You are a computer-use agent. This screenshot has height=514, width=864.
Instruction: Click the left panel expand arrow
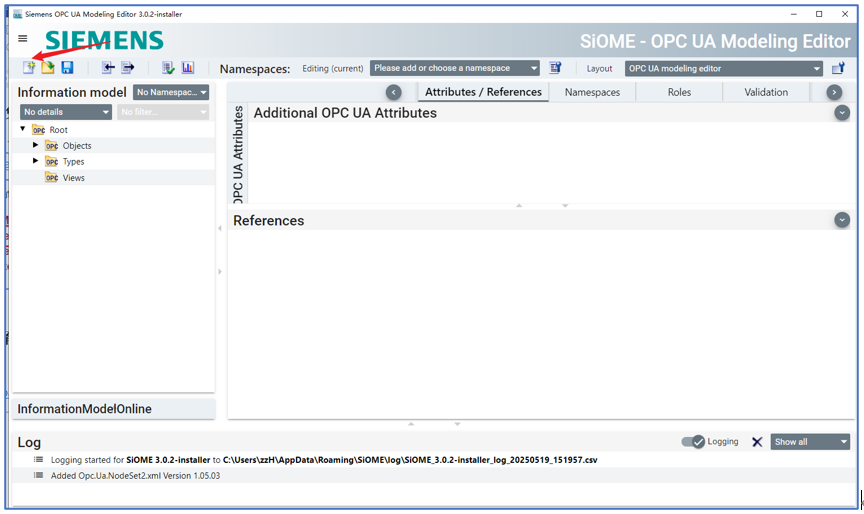220,272
